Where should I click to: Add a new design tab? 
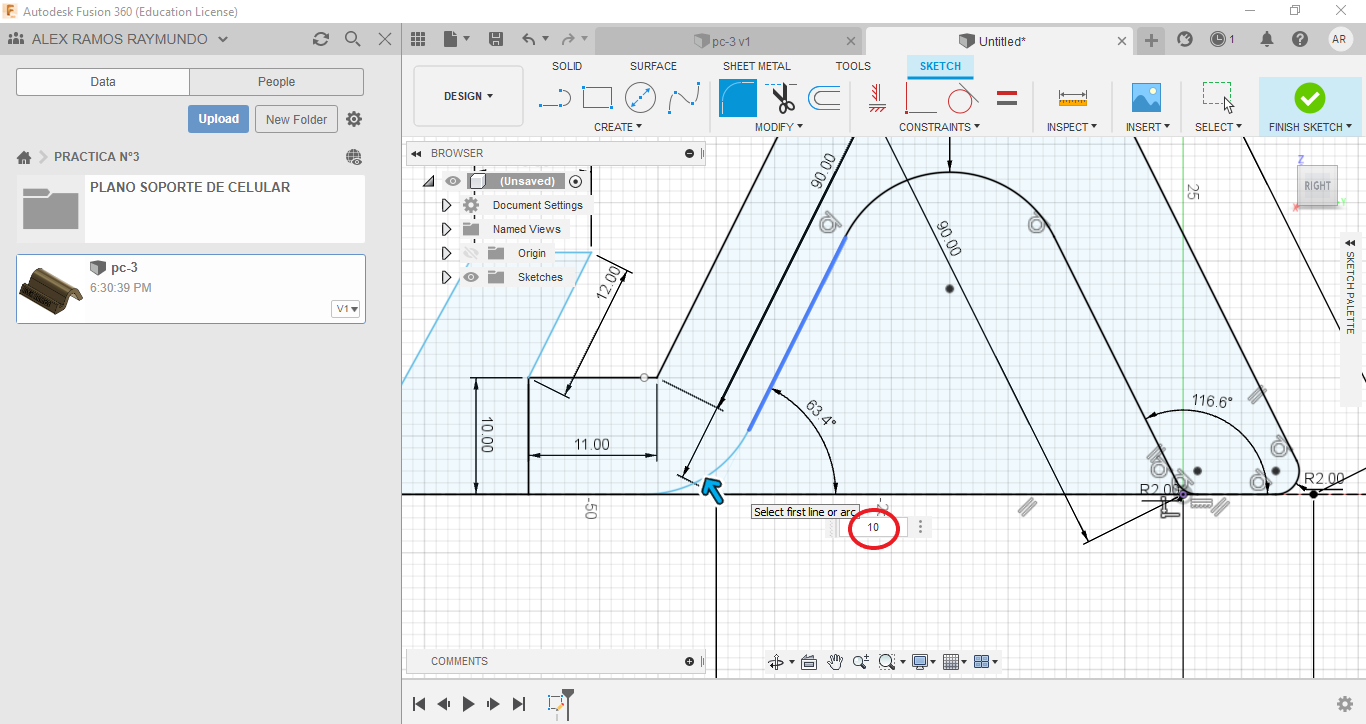(1152, 40)
